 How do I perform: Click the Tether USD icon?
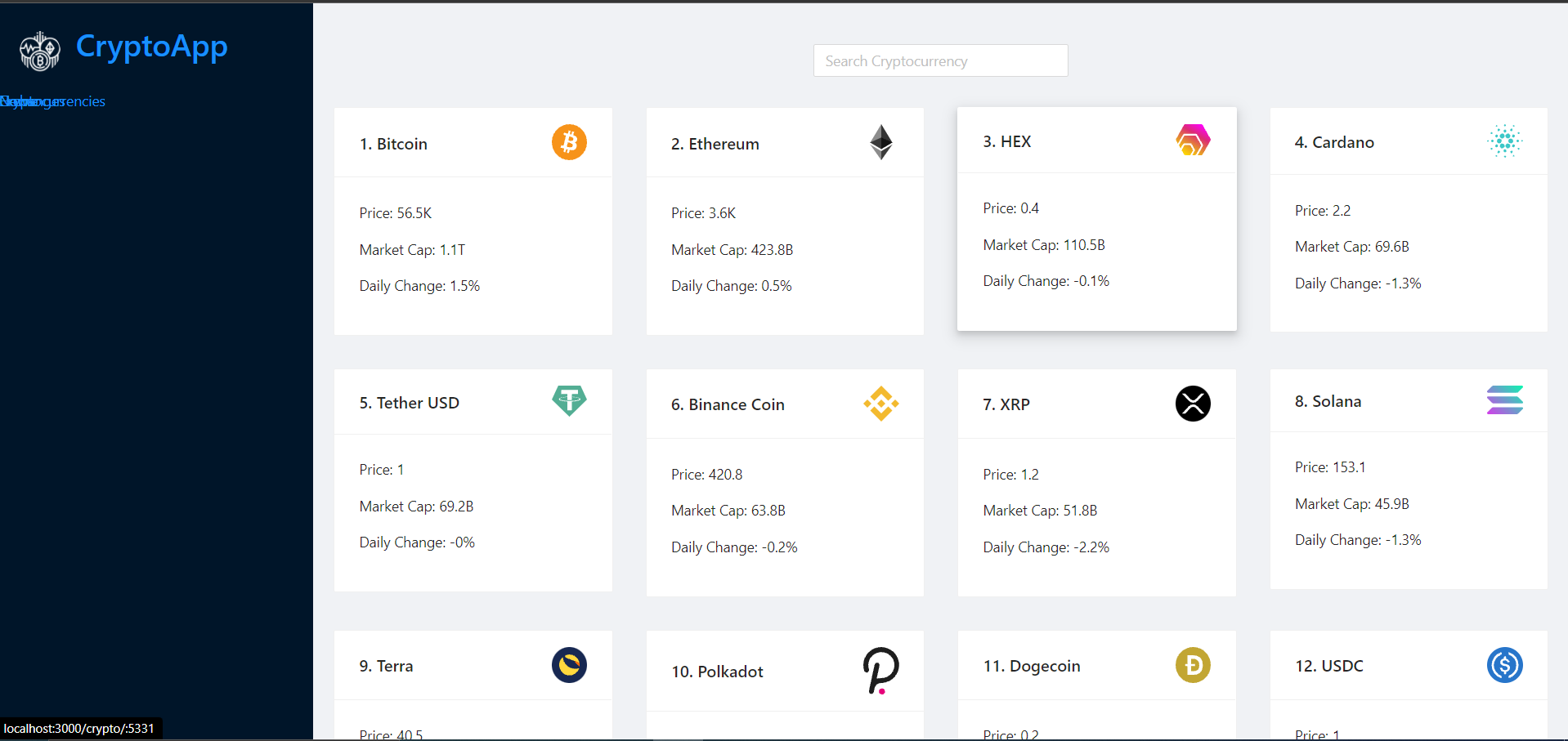569,400
